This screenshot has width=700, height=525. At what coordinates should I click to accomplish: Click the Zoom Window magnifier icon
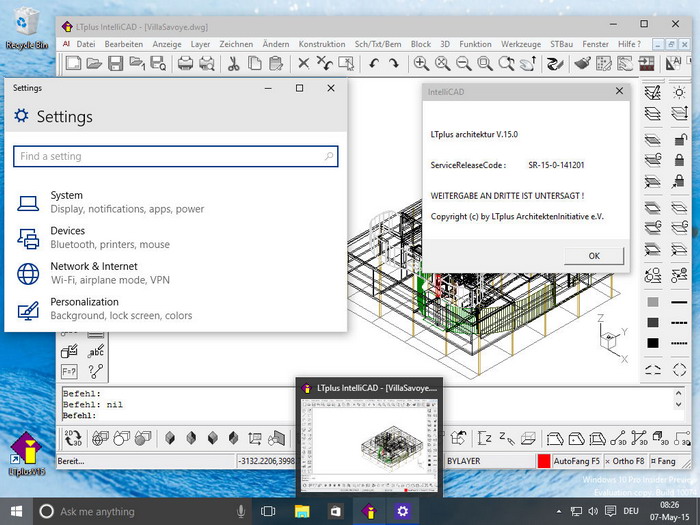pyautogui.click(x=485, y=63)
